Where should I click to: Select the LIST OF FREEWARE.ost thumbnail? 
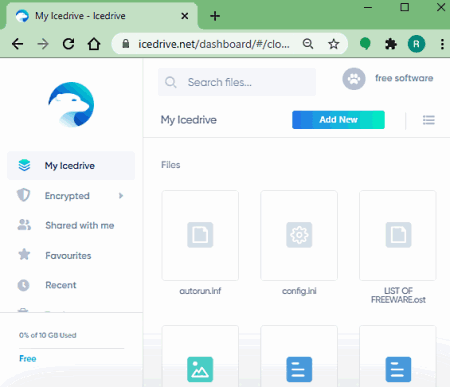(398, 235)
